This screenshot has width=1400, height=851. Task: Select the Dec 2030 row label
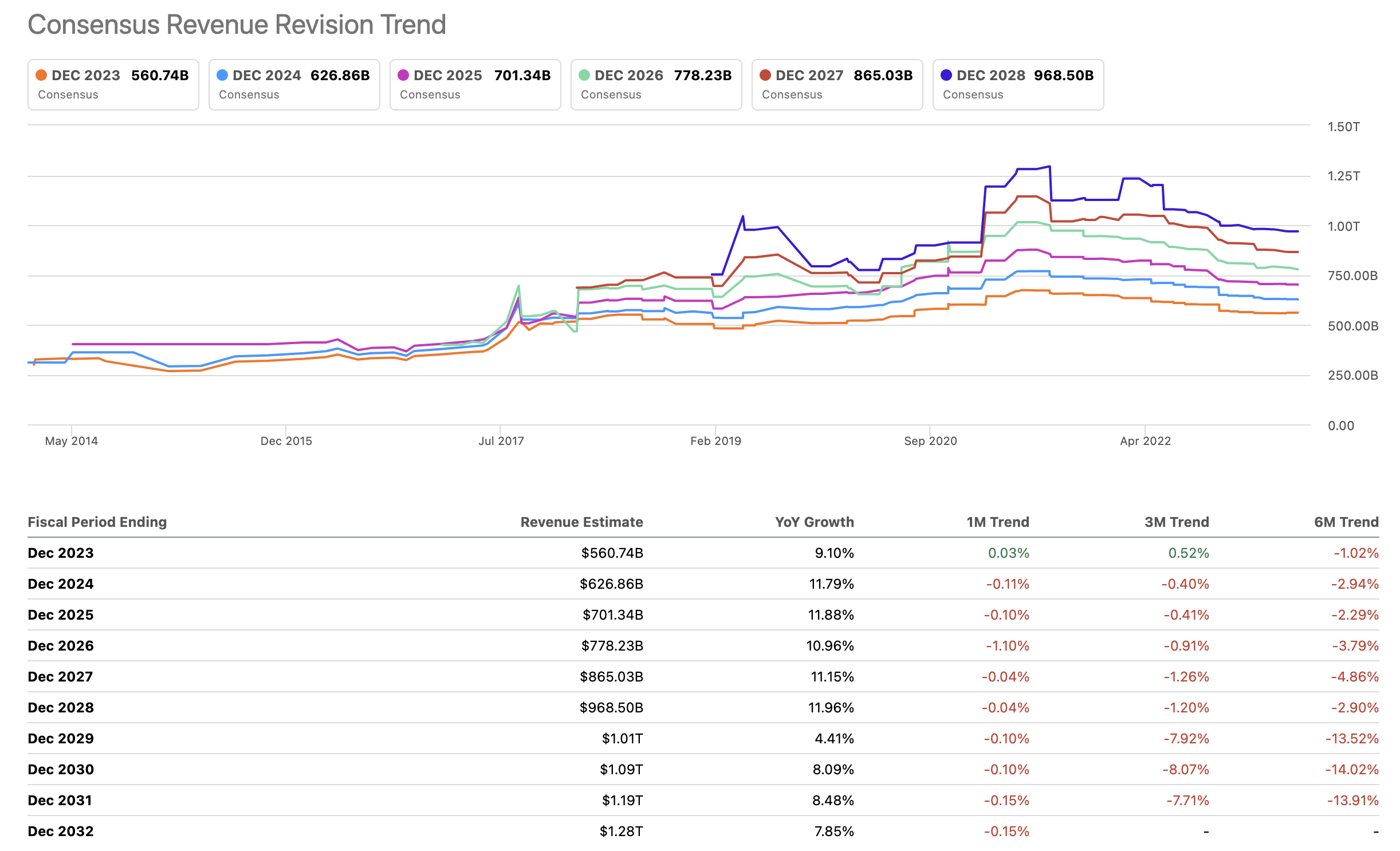[x=61, y=769]
